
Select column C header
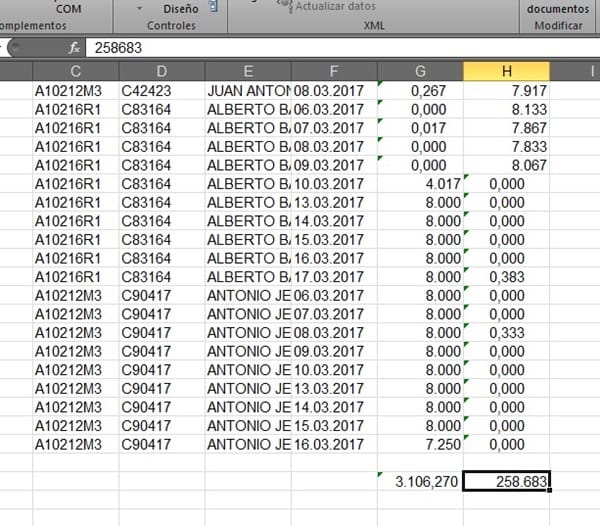(x=75, y=71)
